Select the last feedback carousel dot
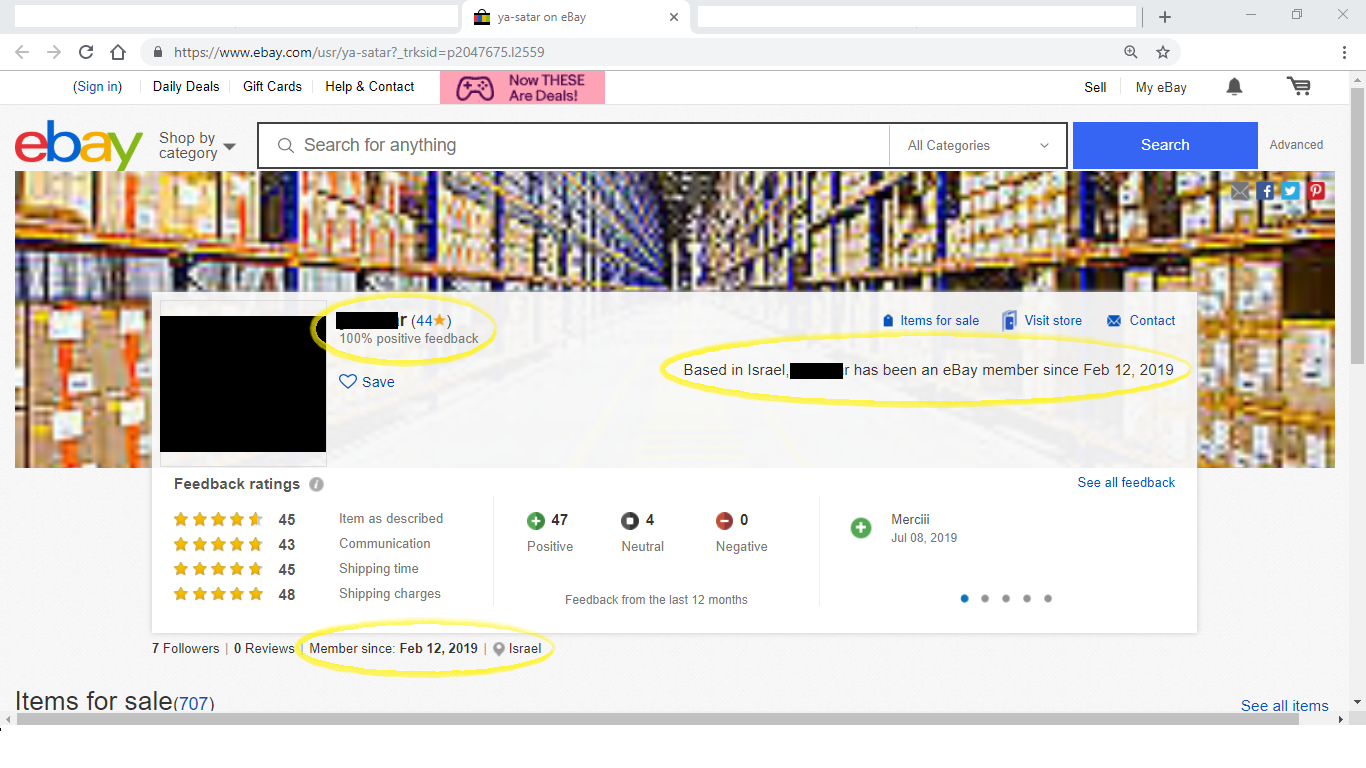The height and width of the screenshot is (768, 1366). coord(1048,599)
